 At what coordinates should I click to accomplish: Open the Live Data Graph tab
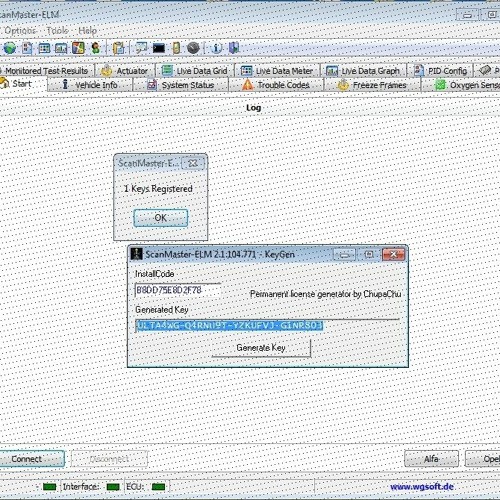coord(364,71)
